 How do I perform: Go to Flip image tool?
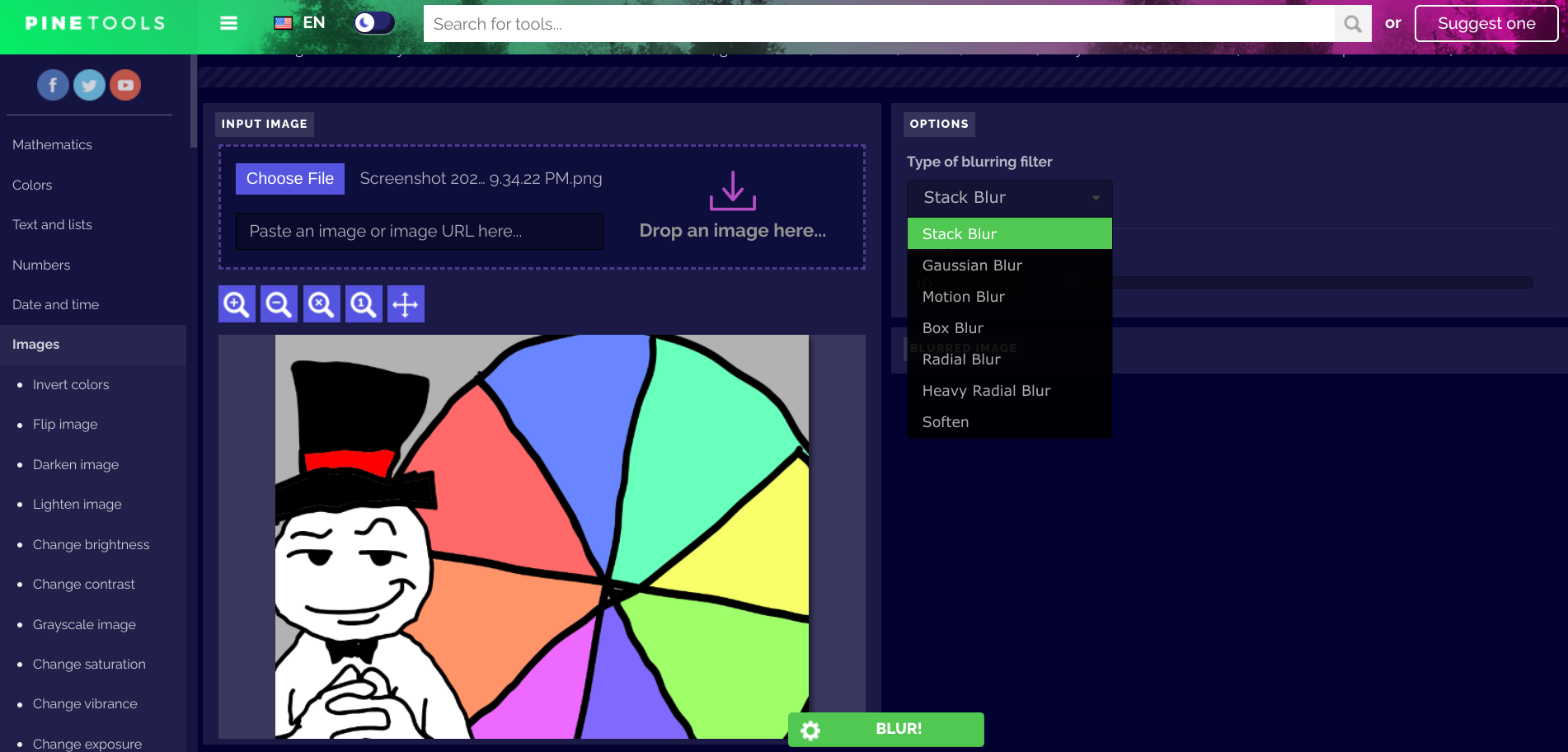65,424
